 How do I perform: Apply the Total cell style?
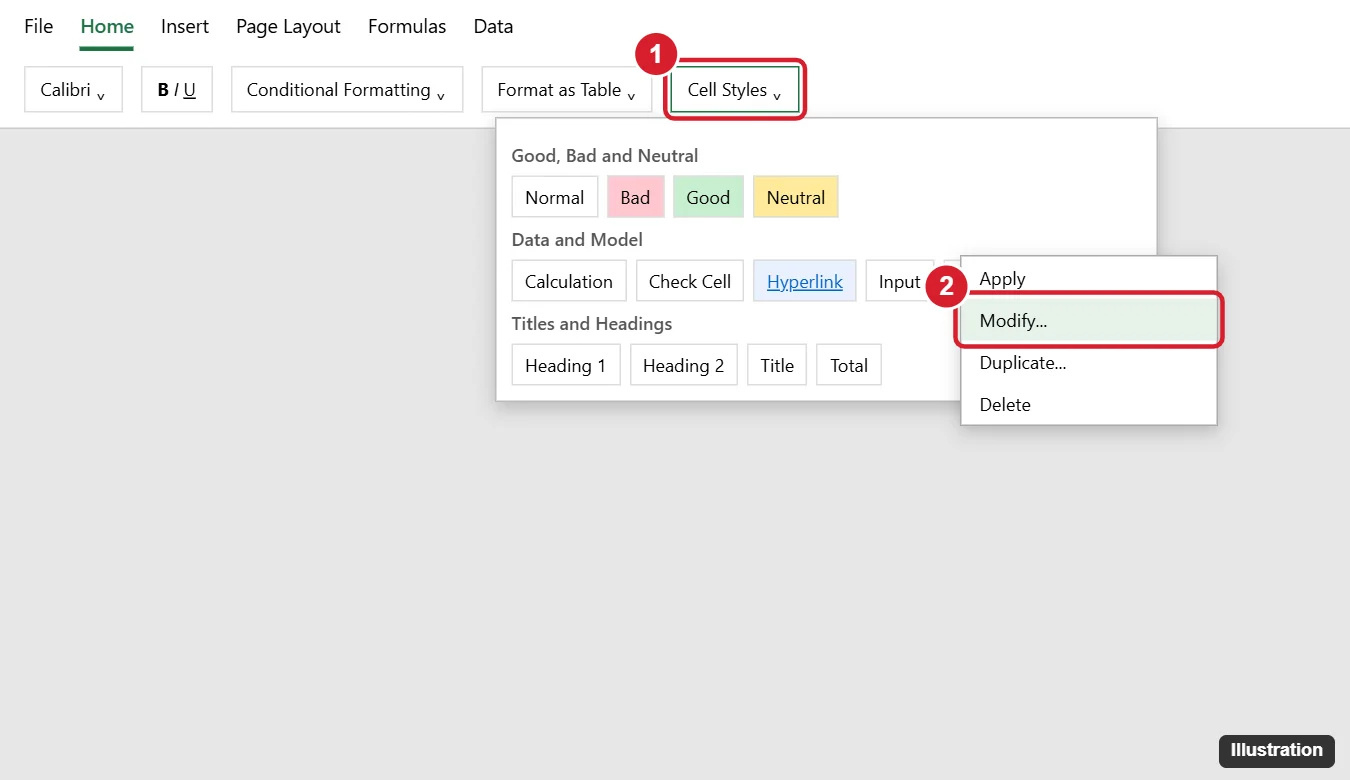[849, 365]
